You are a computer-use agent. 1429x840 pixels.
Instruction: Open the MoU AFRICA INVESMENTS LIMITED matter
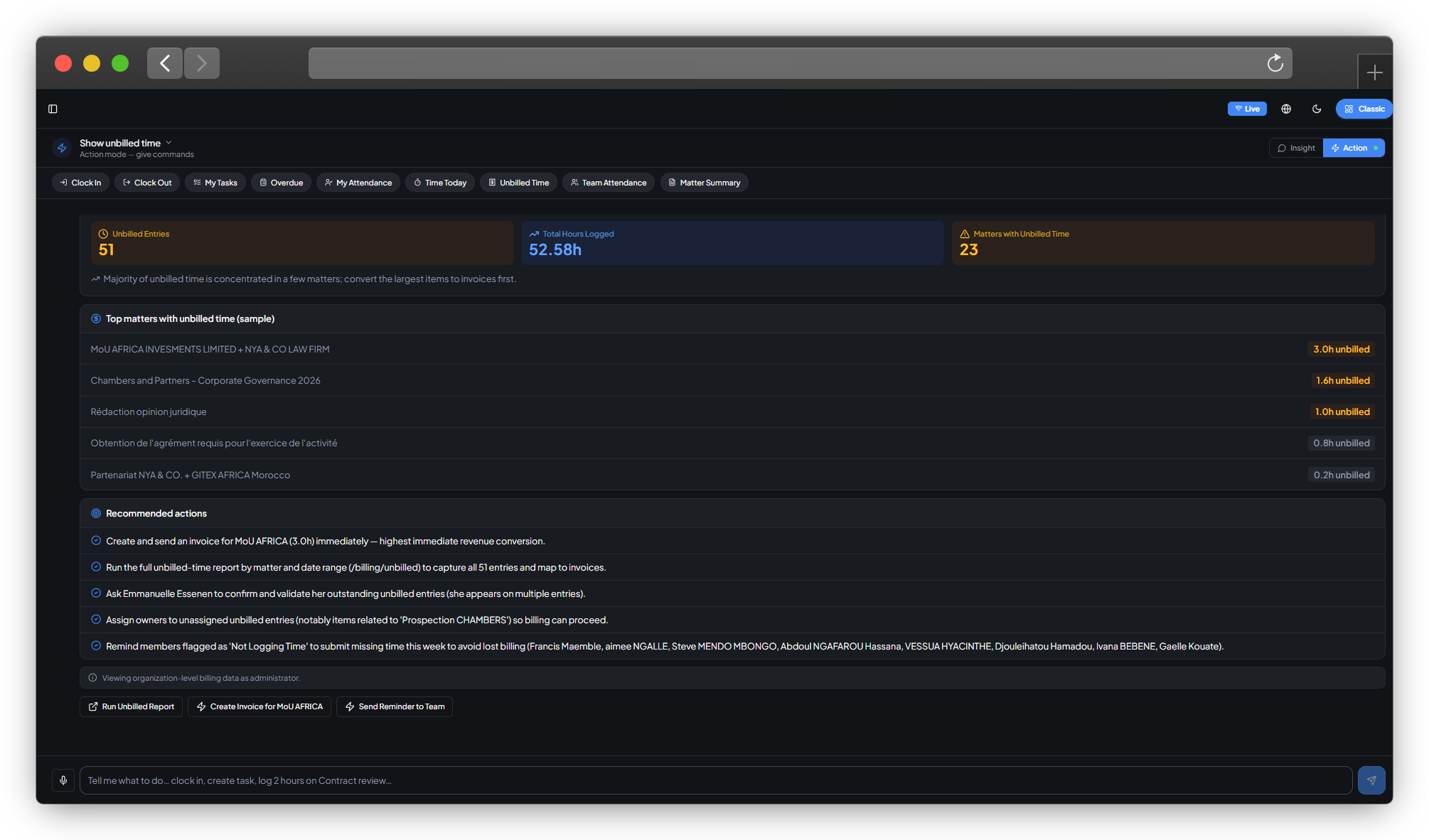coord(210,349)
